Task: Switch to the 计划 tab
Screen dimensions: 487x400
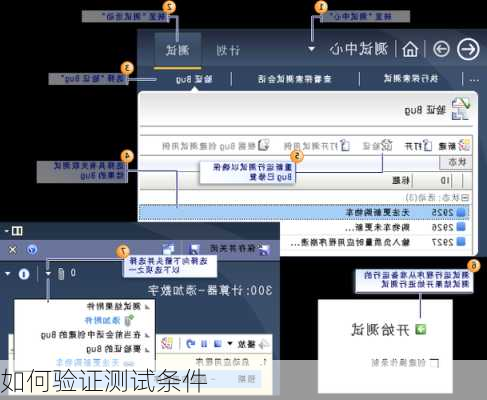Action: [x=228, y=50]
